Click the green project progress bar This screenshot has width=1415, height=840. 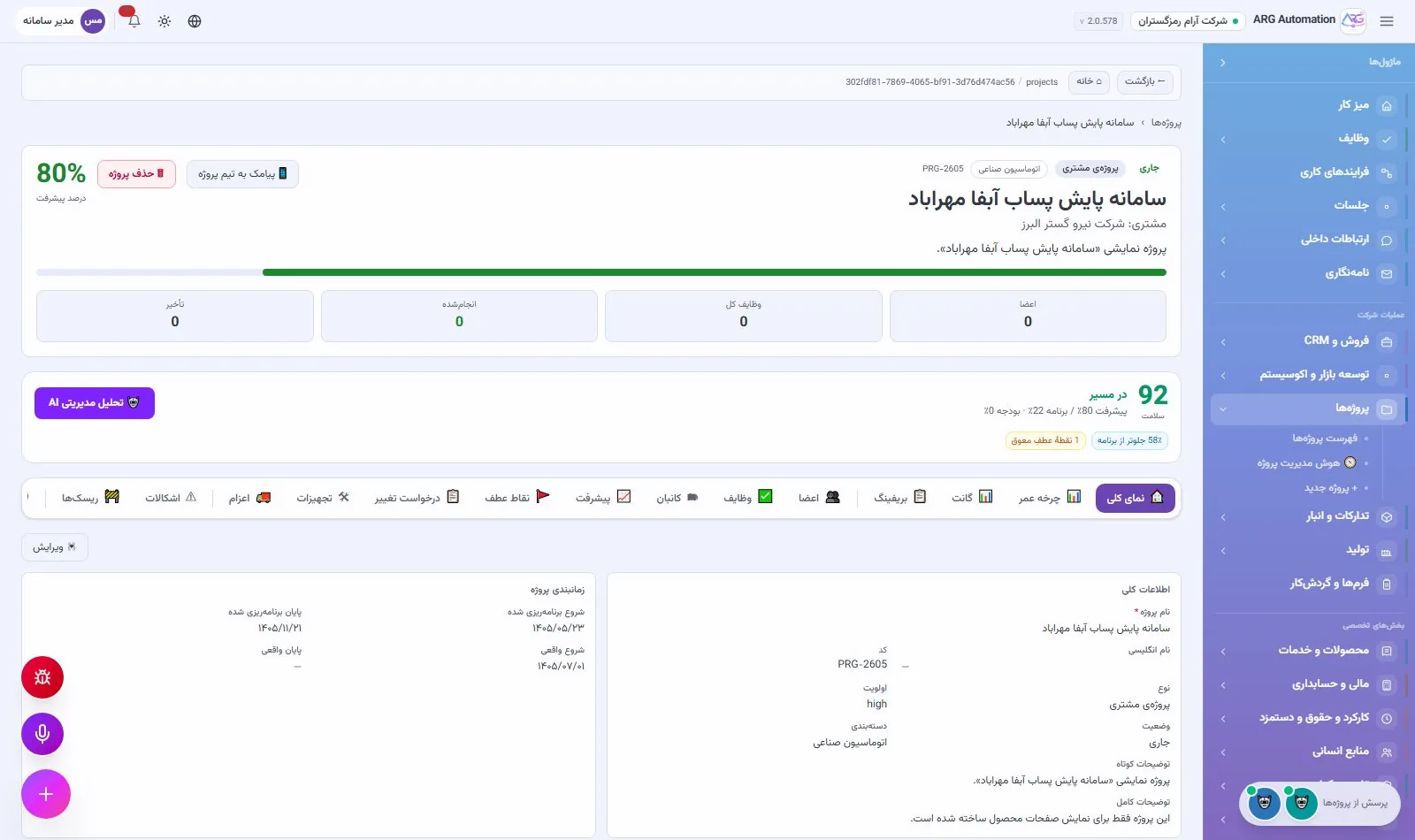click(714, 272)
